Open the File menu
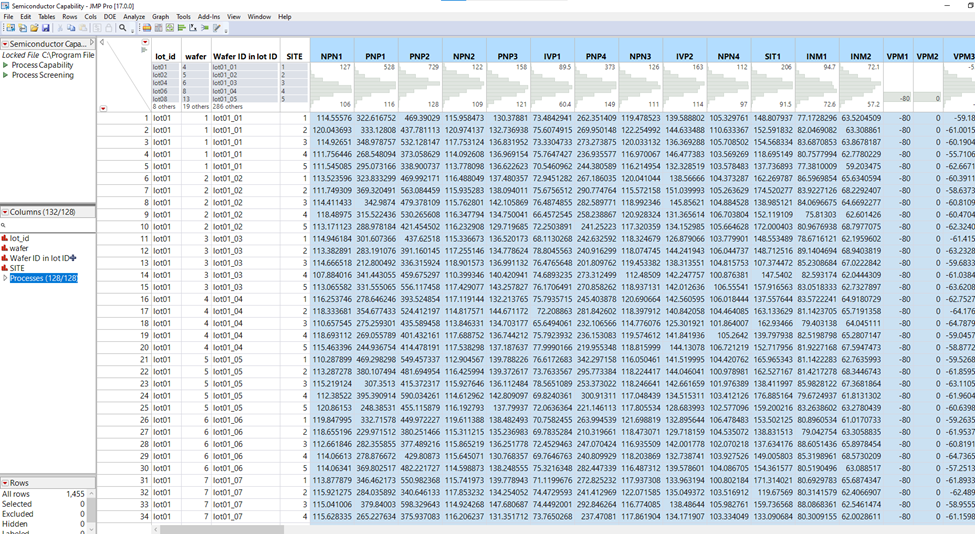 coord(9,17)
